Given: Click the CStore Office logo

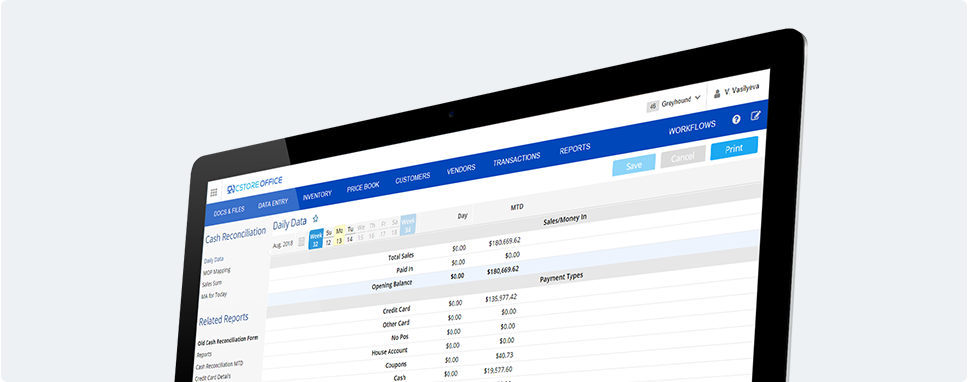Looking at the screenshot, I should click(254, 184).
